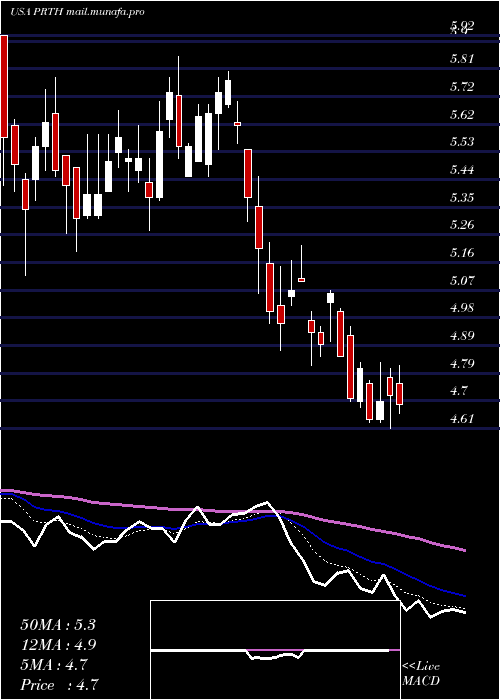The width and height of the screenshot is (500, 700).
Task: Click the last red candlestick on the right
Action: coord(400,394)
